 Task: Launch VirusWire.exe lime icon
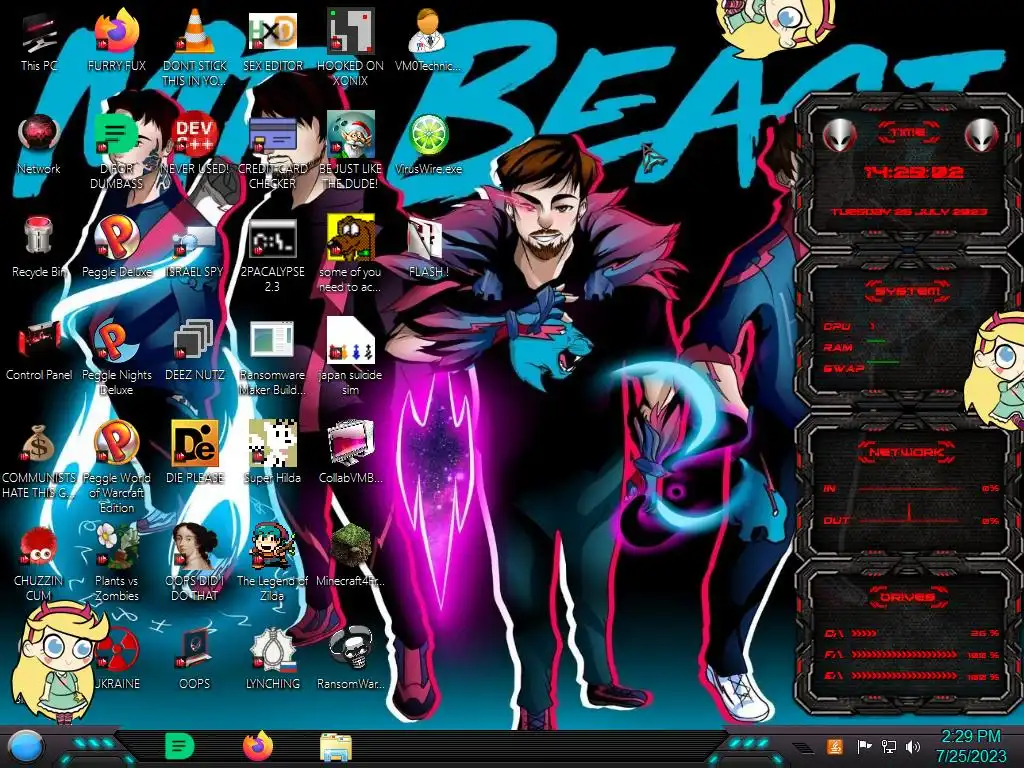tap(428, 145)
